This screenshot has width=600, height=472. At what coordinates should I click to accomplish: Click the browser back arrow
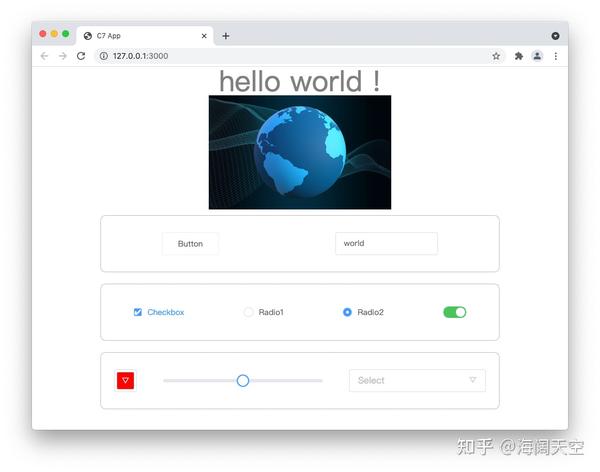[44, 56]
